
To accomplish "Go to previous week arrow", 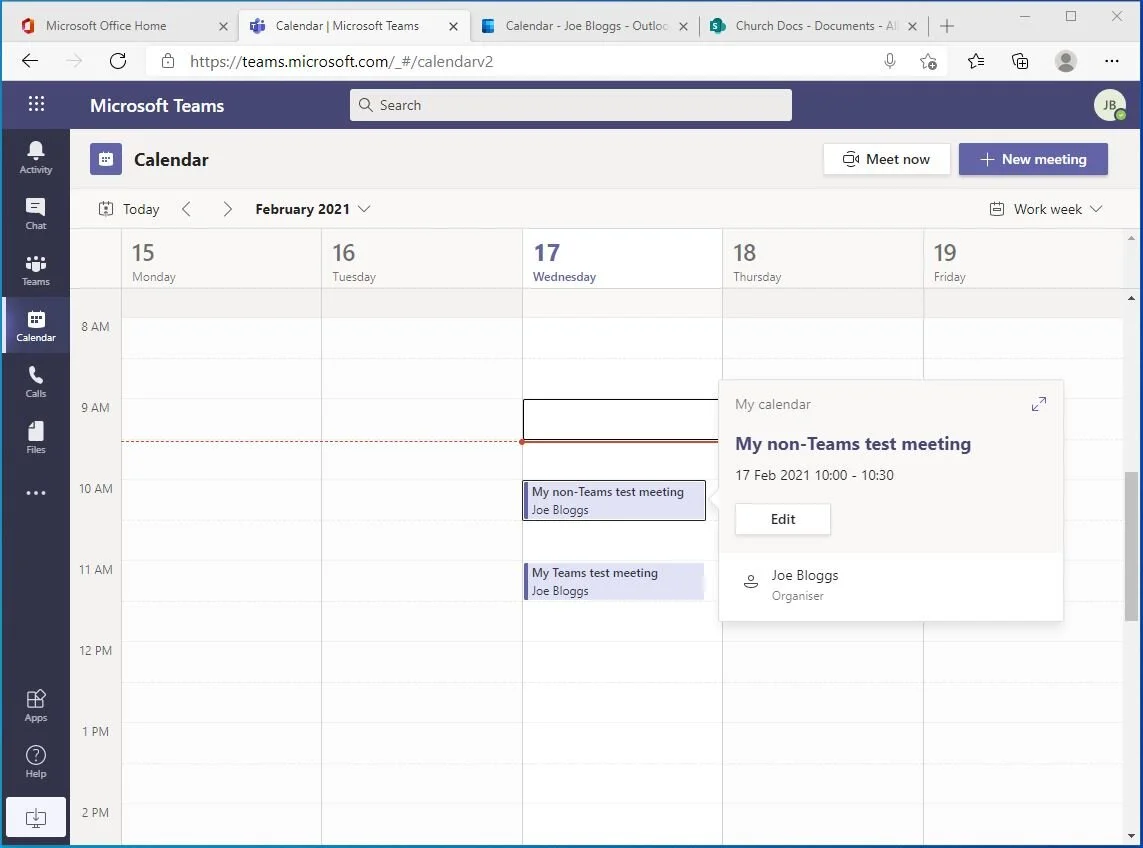I will click(x=187, y=209).
